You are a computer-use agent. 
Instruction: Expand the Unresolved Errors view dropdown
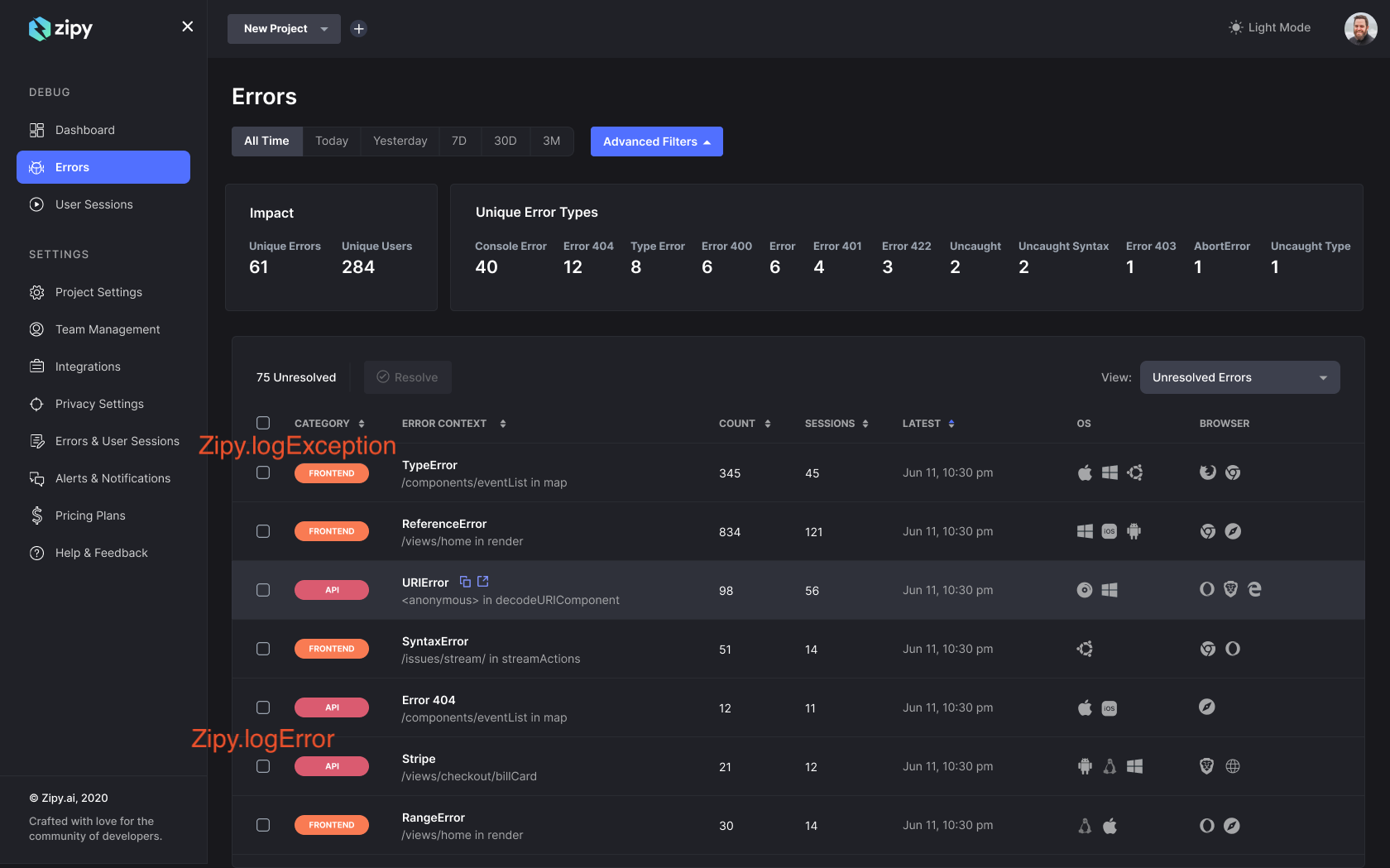pos(1239,377)
